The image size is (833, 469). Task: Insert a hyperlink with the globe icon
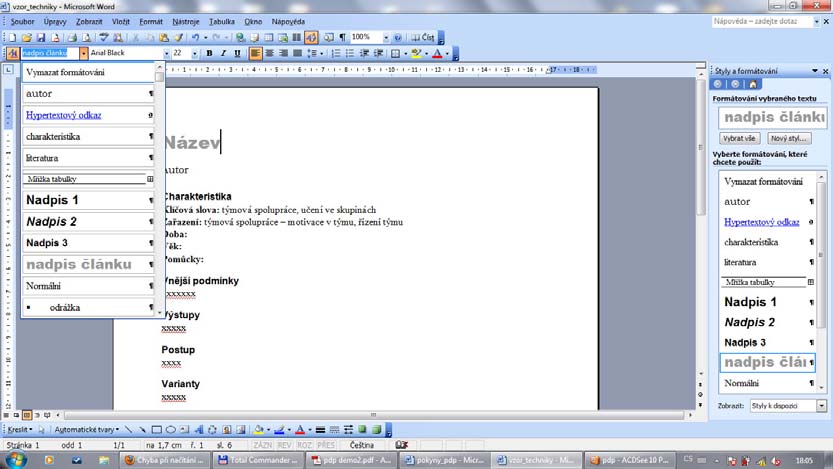[241, 37]
